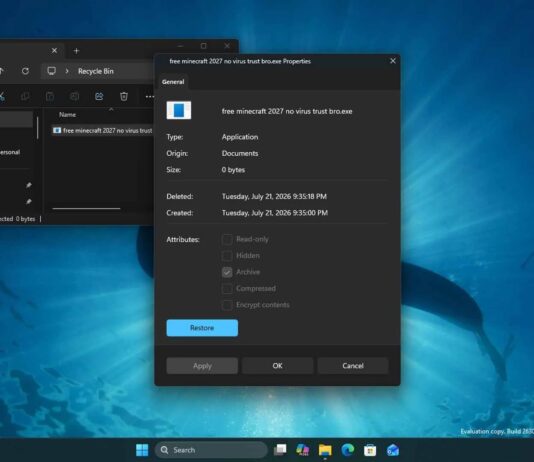Open Microsoft Store from the taskbar
534x462 pixels.
(370, 450)
